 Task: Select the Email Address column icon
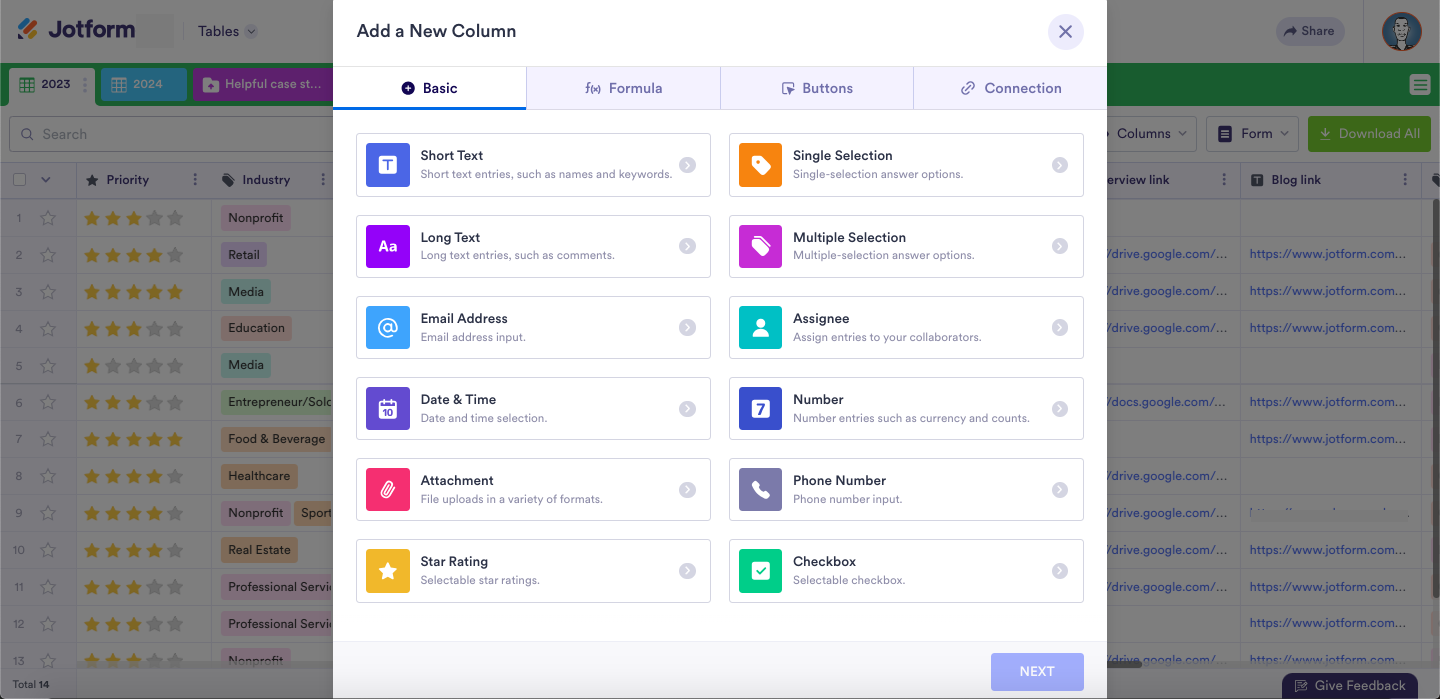[x=388, y=327]
